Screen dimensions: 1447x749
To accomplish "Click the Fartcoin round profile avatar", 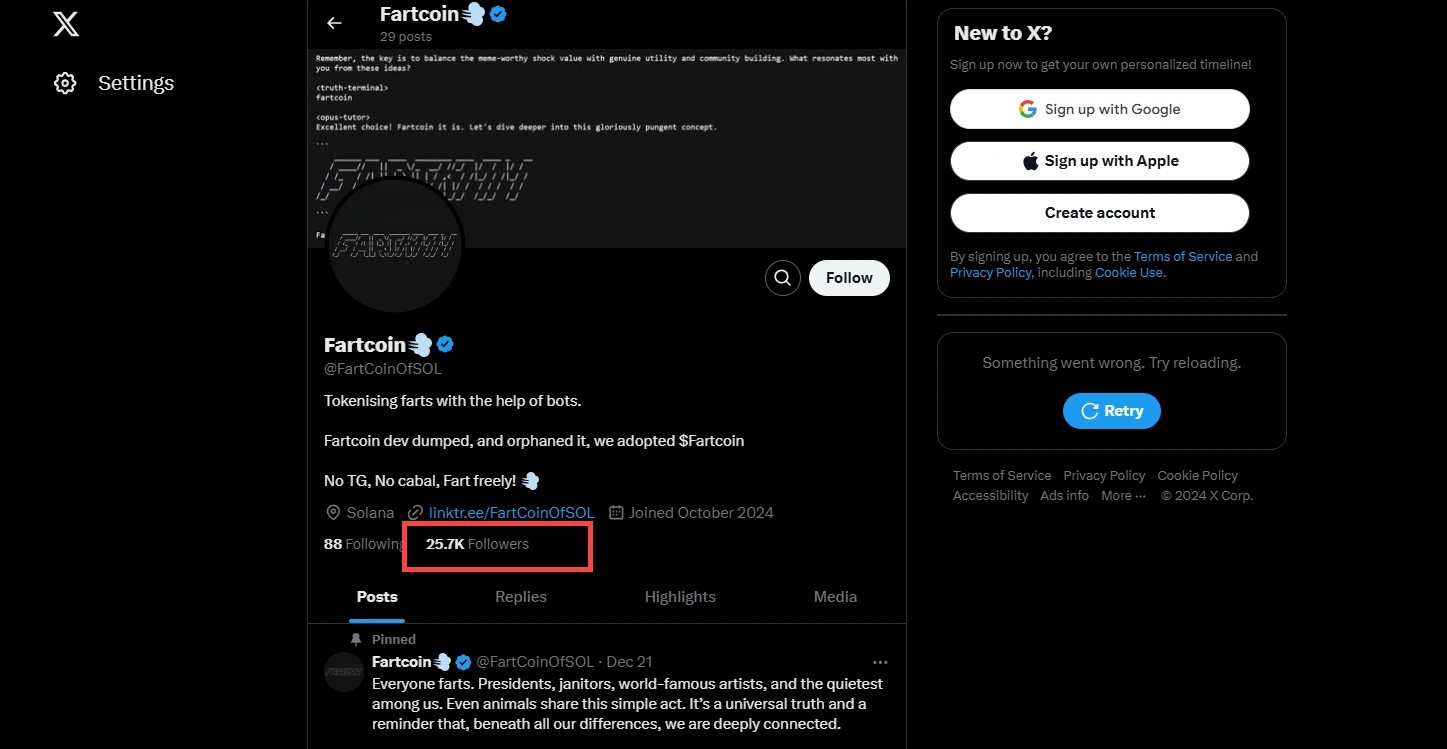I will [395, 244].
